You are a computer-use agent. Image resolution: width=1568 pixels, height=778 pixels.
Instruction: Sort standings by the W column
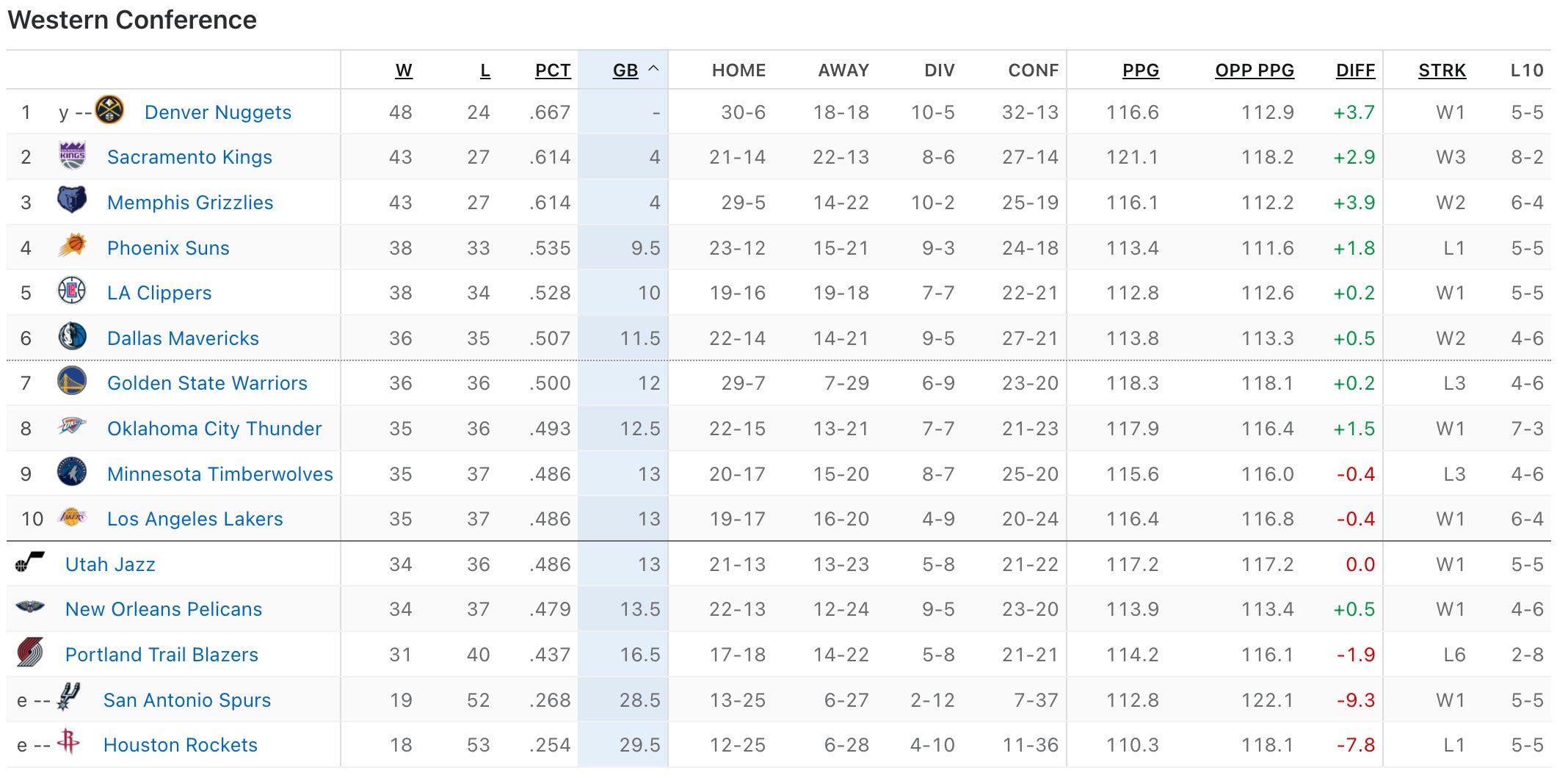(x=404, y=70)
